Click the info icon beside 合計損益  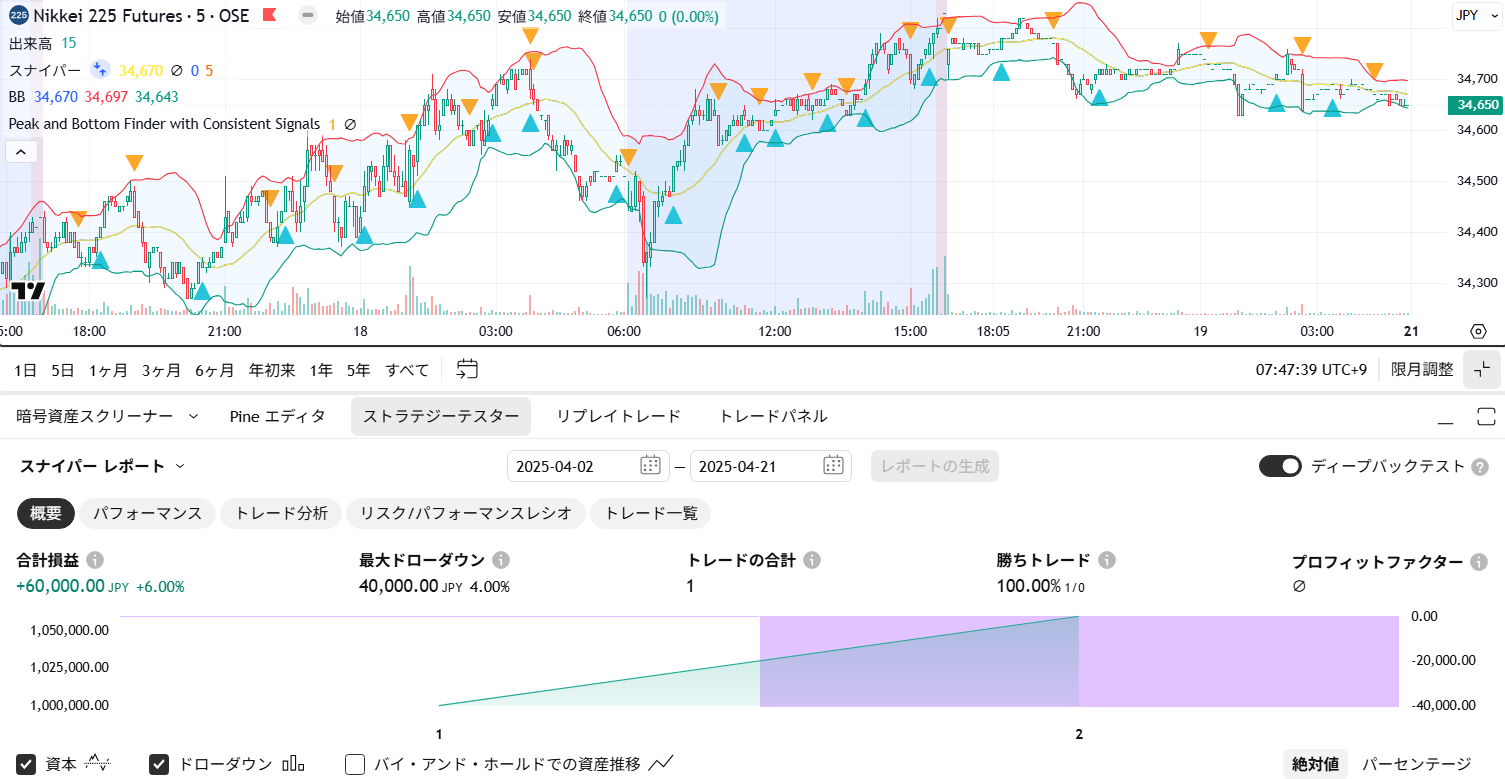(x=95, y=560)
